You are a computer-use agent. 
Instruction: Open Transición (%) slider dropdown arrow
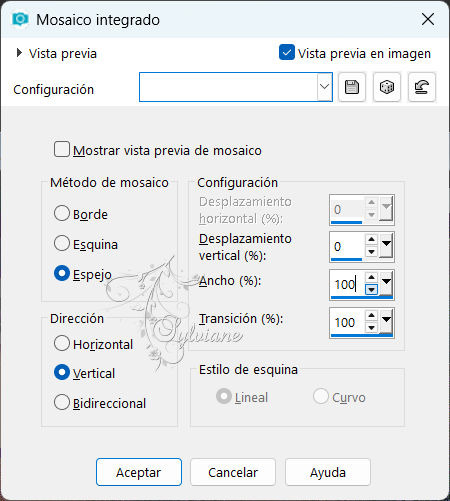coord(386,321)
